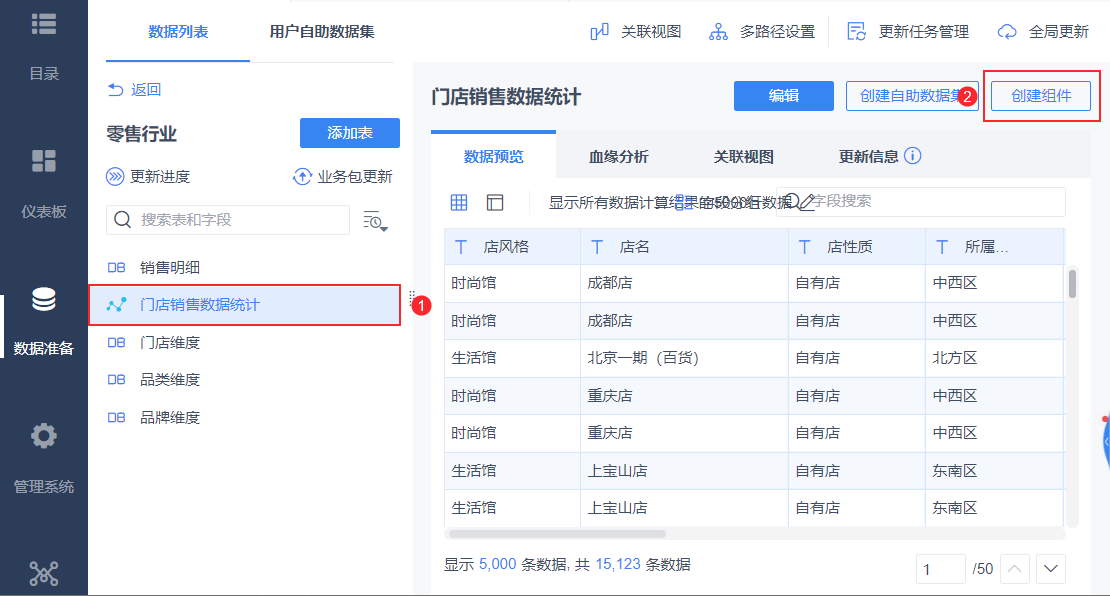Click the 字段搜索 input field
Screen dimensions: 1110x596
[920, 202]
